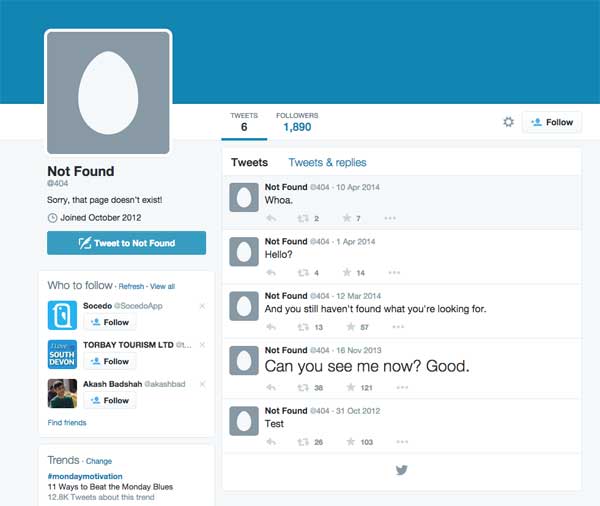Reply to the 'Whoa.' tweet
The height and width of the screenshot is (506, 600).
pyautogui.click(x=270, y=218)
